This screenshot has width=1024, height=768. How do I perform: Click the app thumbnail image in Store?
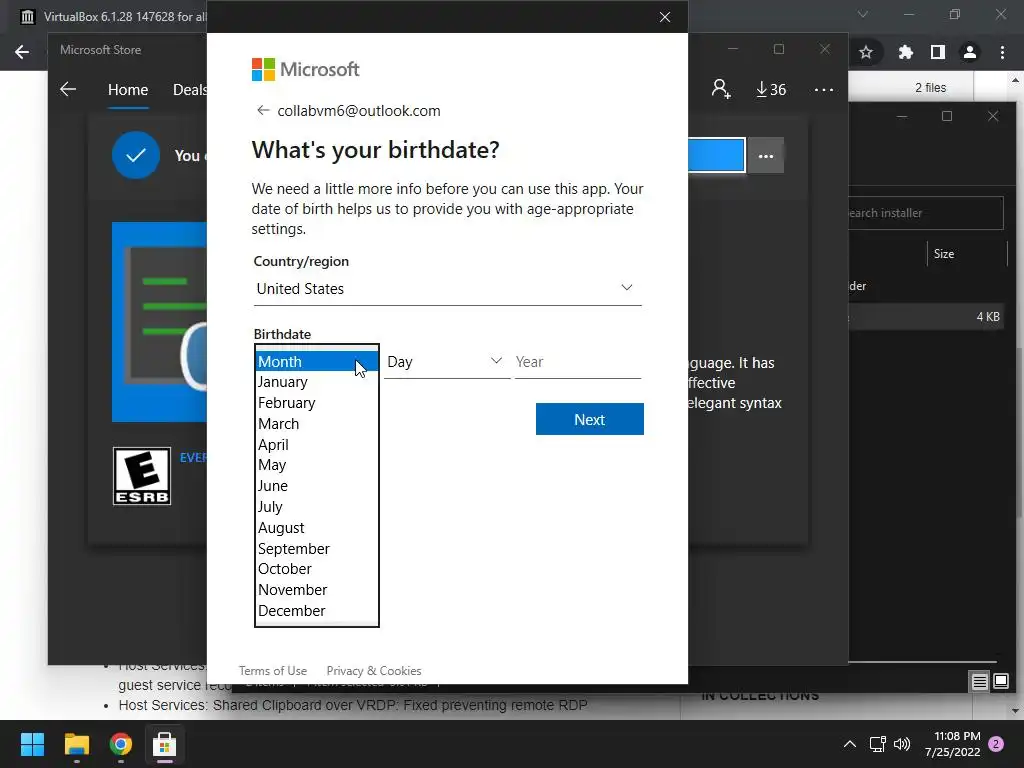tap(159, 322)
